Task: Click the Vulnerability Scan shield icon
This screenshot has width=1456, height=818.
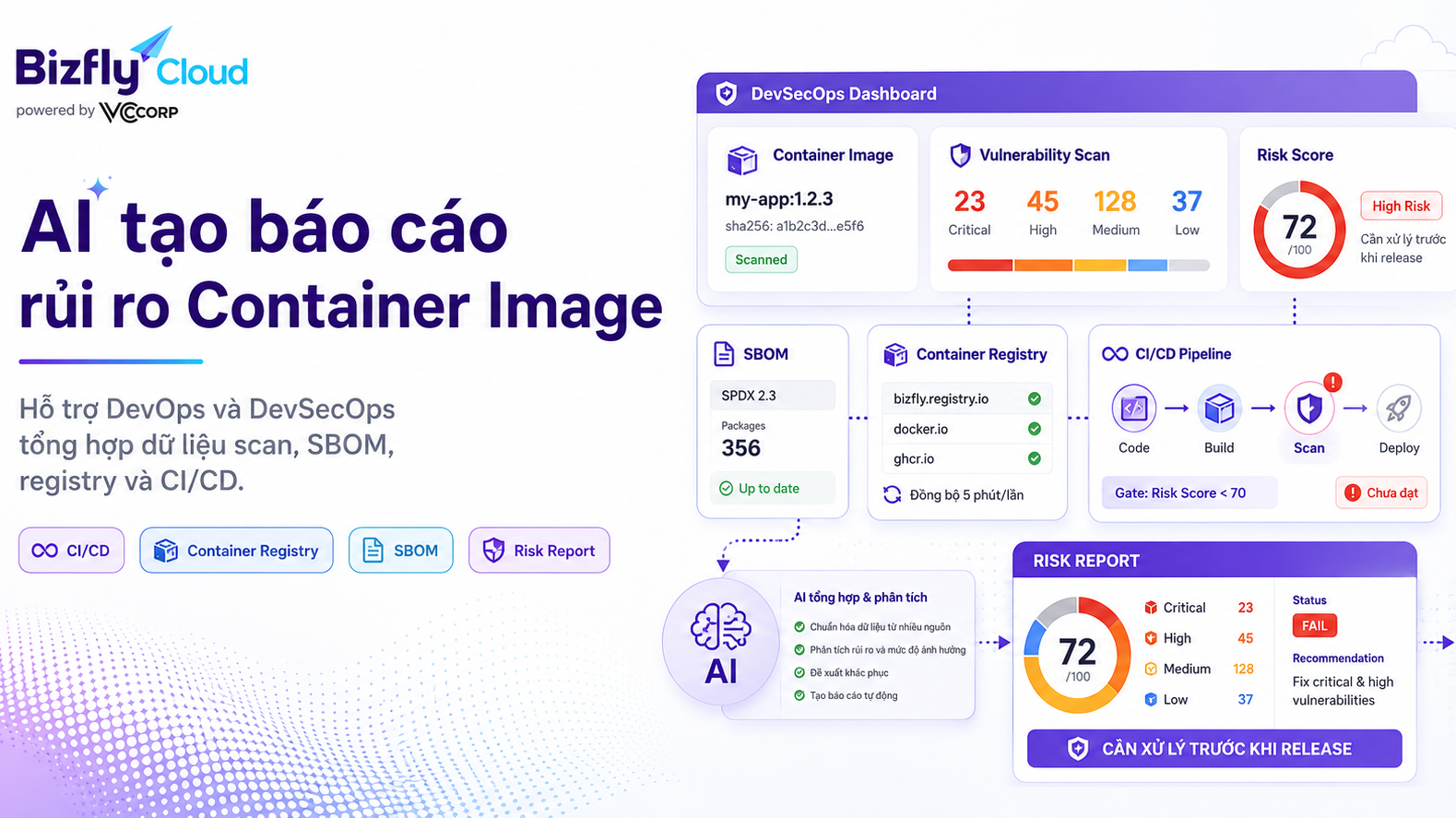Action: pos(960,155)
